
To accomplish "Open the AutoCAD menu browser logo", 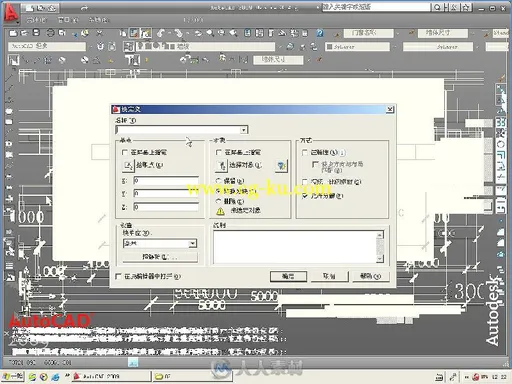I will [11, 13].
